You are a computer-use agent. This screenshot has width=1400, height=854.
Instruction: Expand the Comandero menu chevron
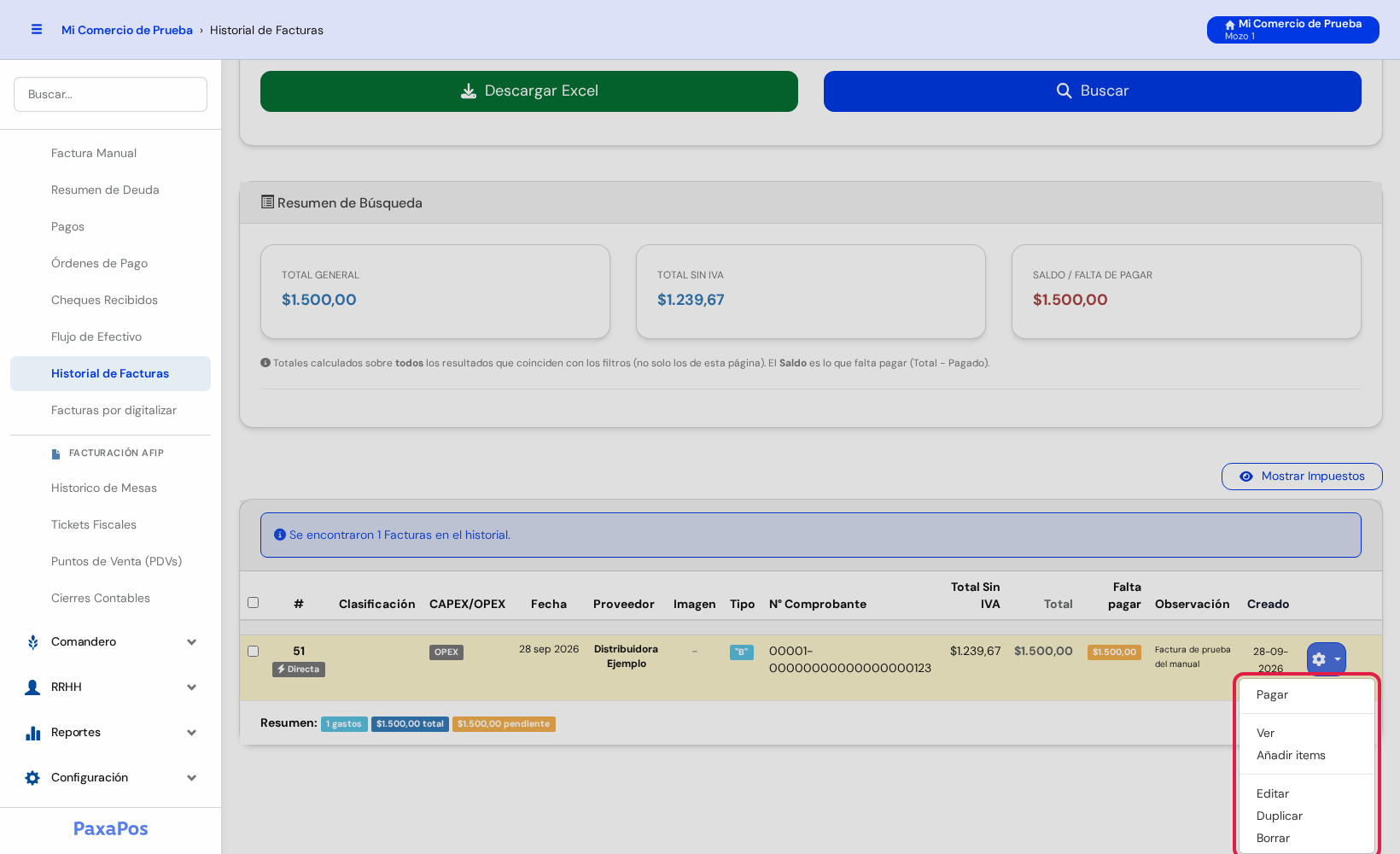click(x=191, y=642)
